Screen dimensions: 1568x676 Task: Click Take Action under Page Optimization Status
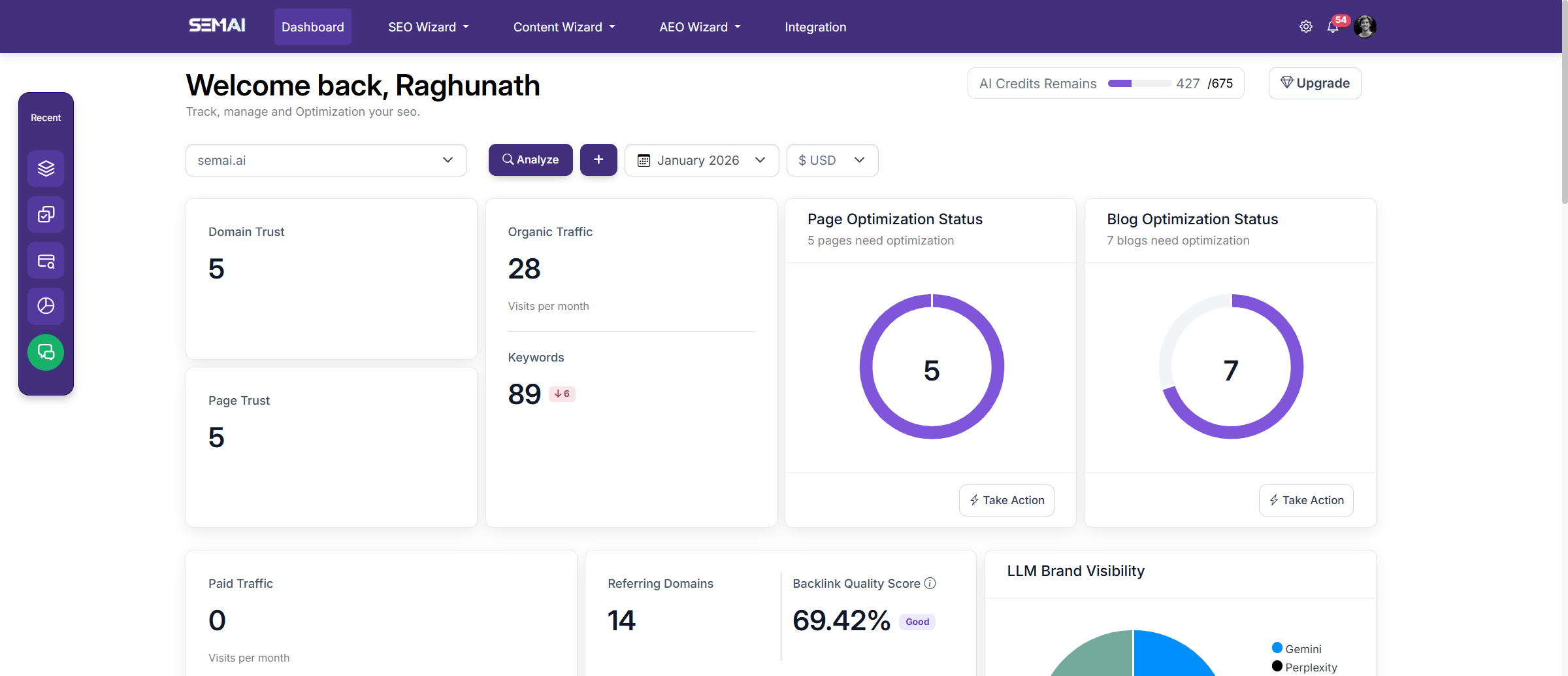1006,500
